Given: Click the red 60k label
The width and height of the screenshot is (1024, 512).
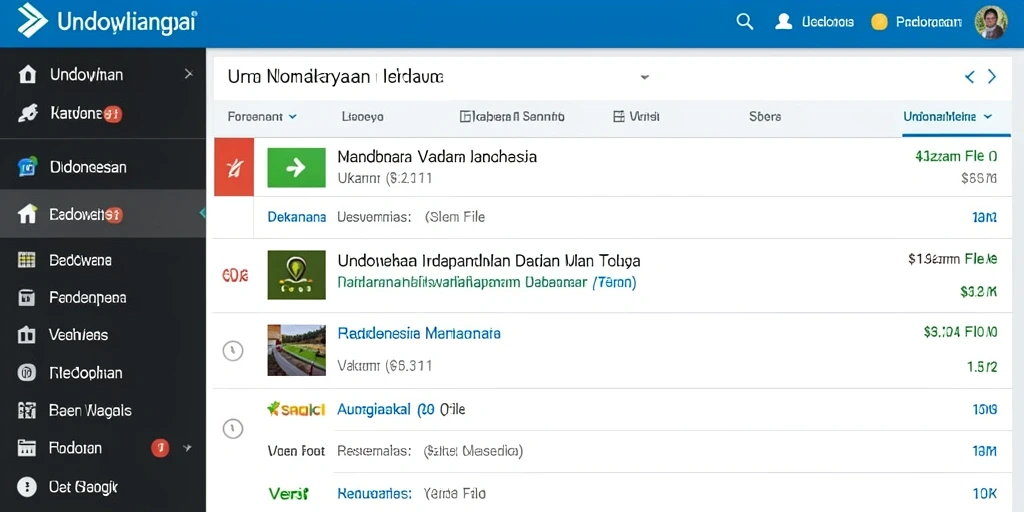Looking at the screenshot, I should pos(235,276).
